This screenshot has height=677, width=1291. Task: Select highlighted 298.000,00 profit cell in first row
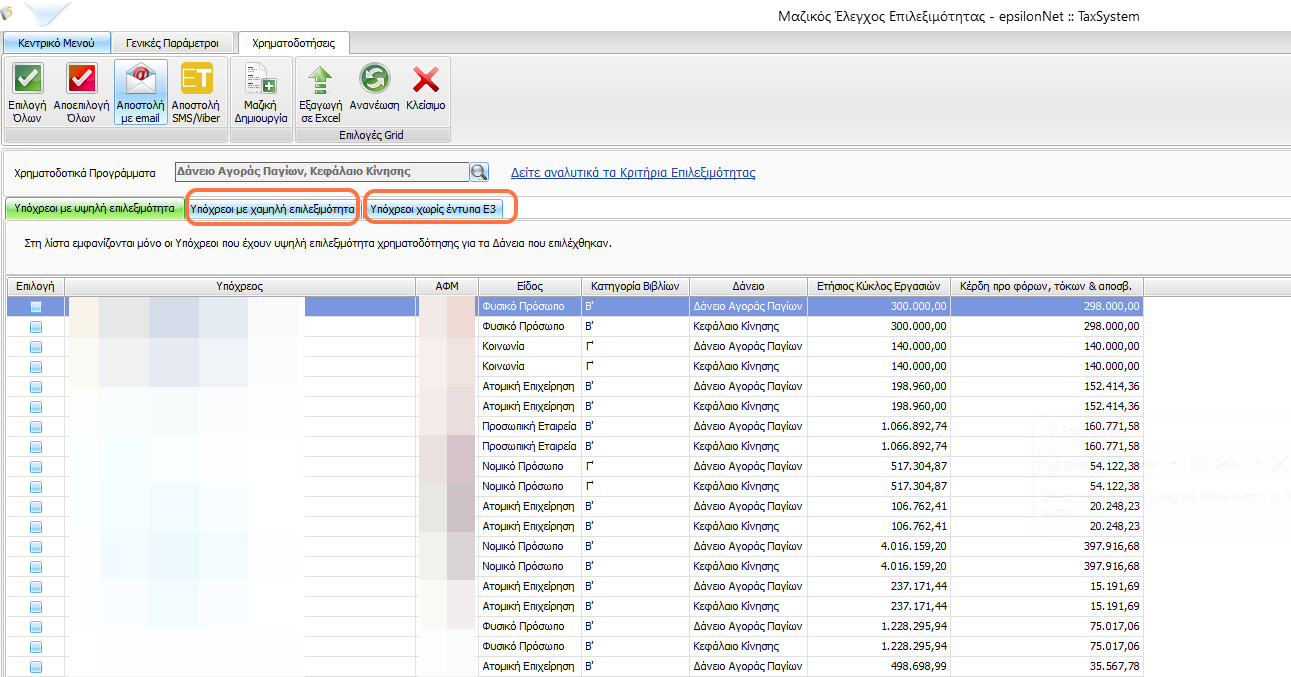click(1047, 306)
